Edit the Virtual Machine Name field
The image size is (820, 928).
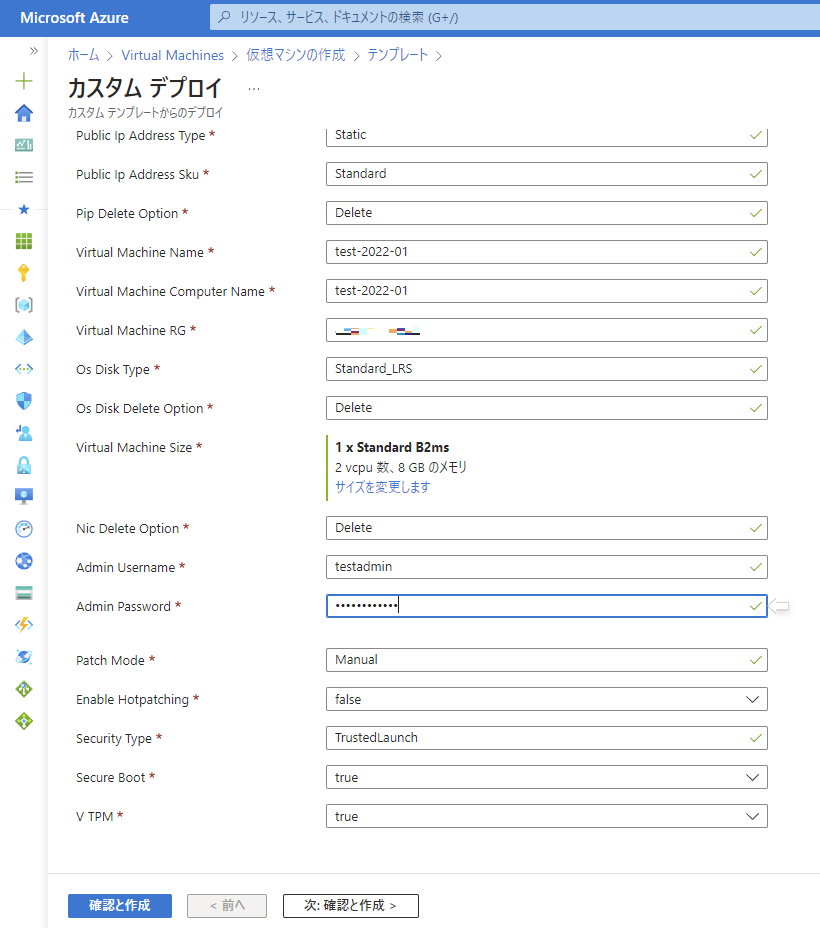[x=547, y=252]
